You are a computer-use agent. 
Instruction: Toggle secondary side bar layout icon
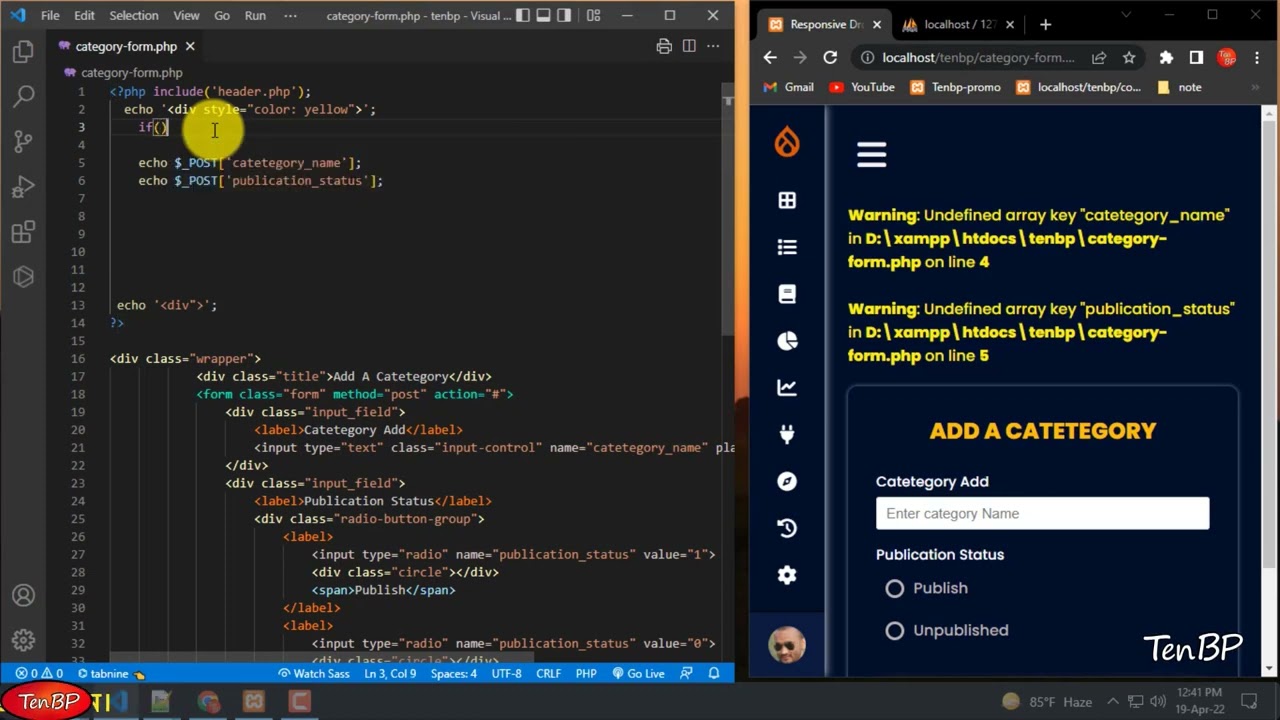click(x=566, y=16)
